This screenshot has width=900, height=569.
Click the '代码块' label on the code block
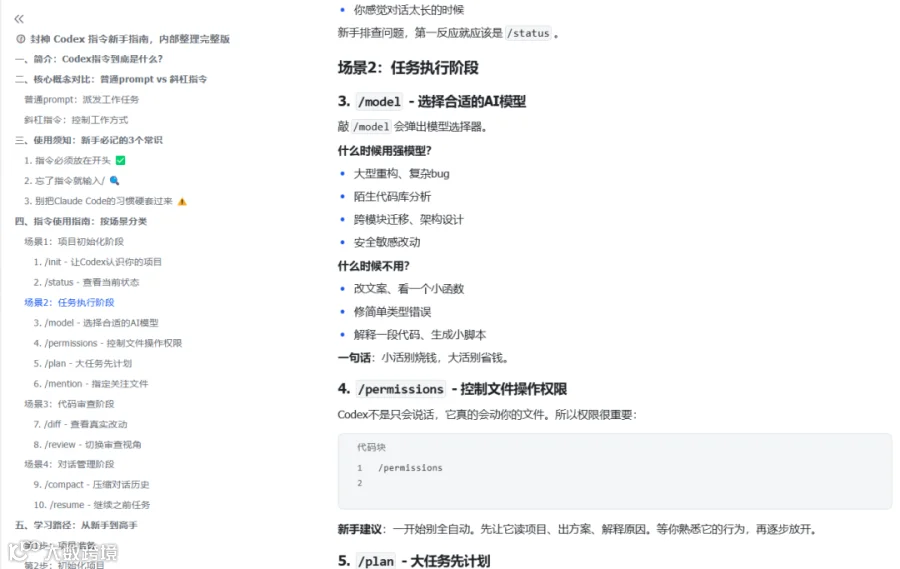371,447
